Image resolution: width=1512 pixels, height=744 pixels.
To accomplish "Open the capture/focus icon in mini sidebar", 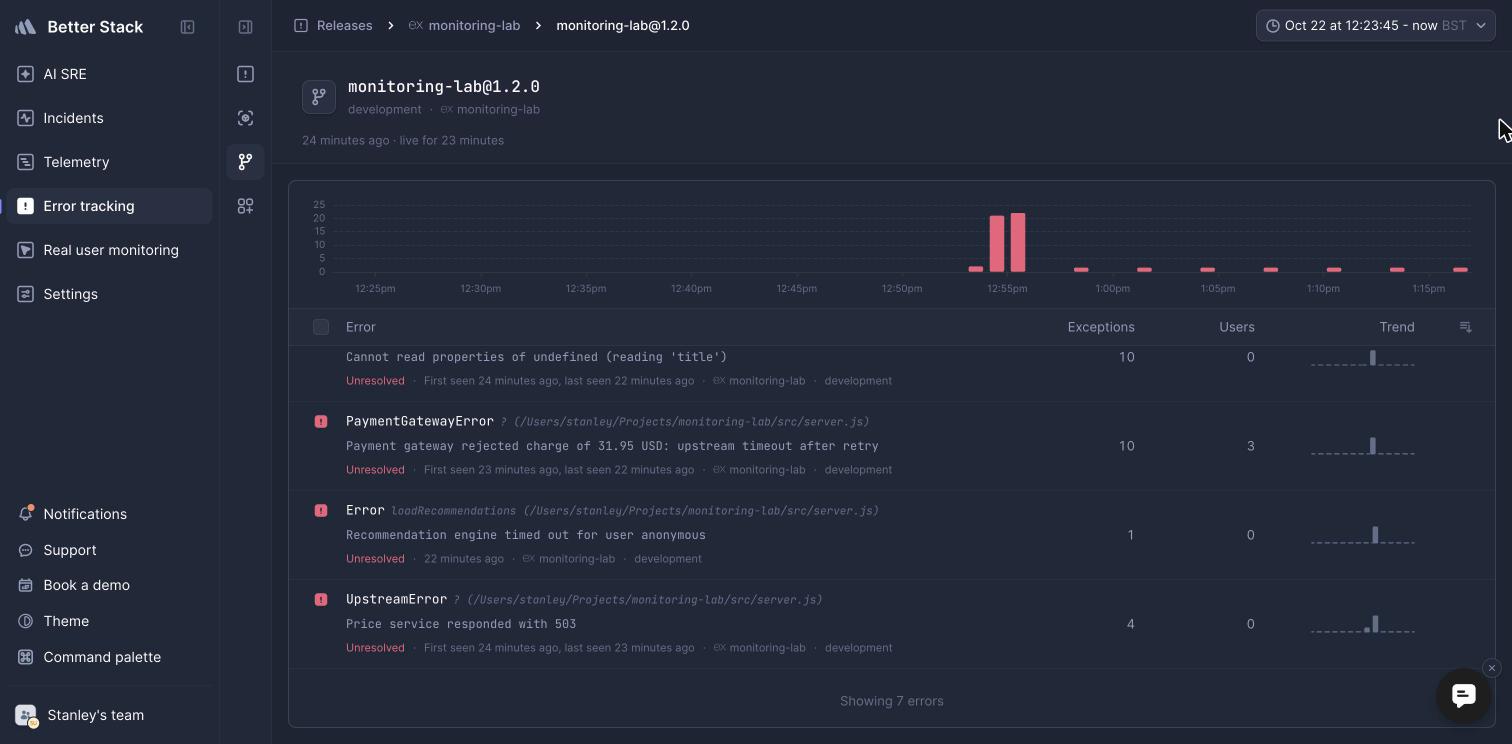I will (245, 118).
